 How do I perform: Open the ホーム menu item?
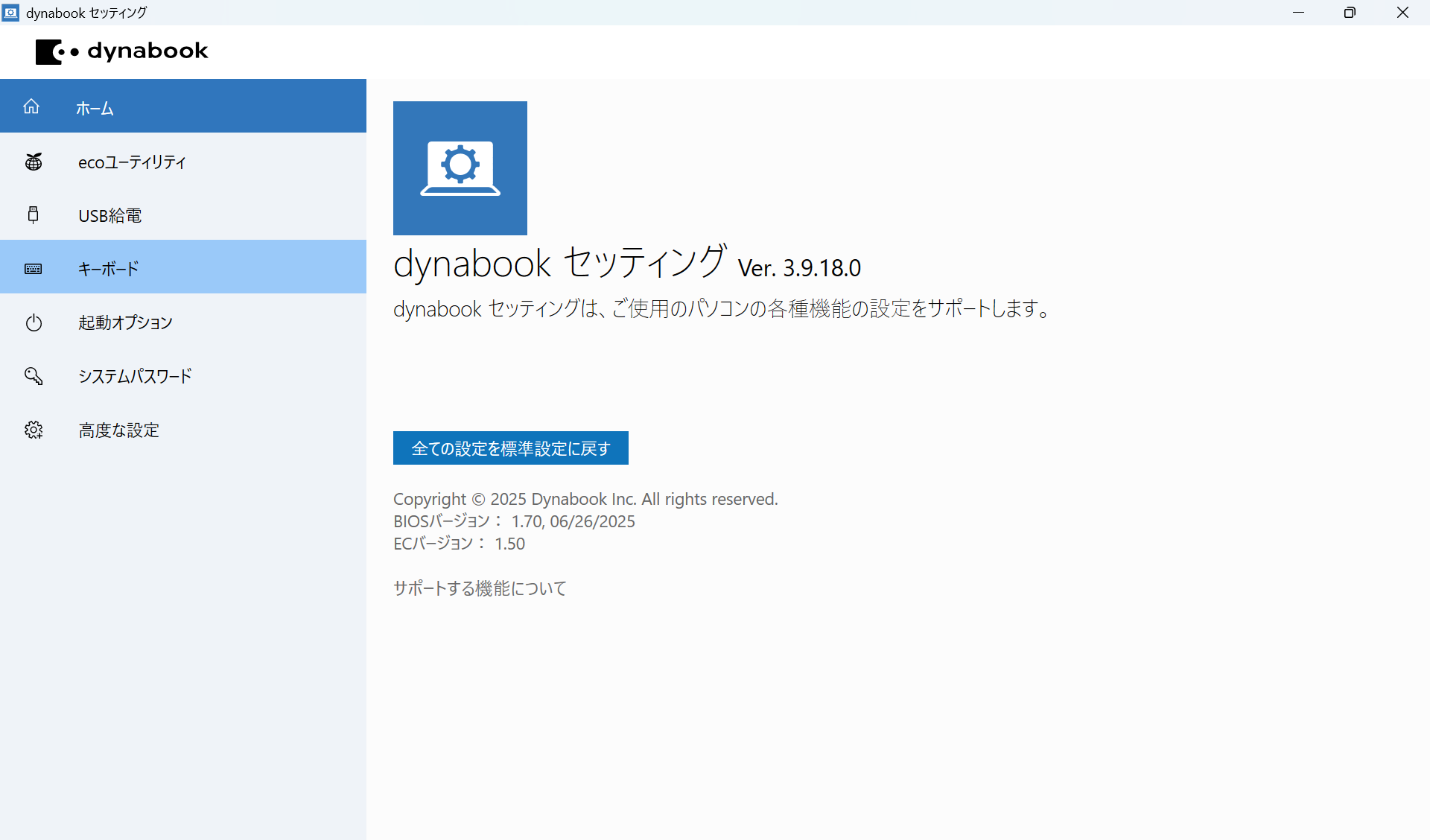[95, 108]
